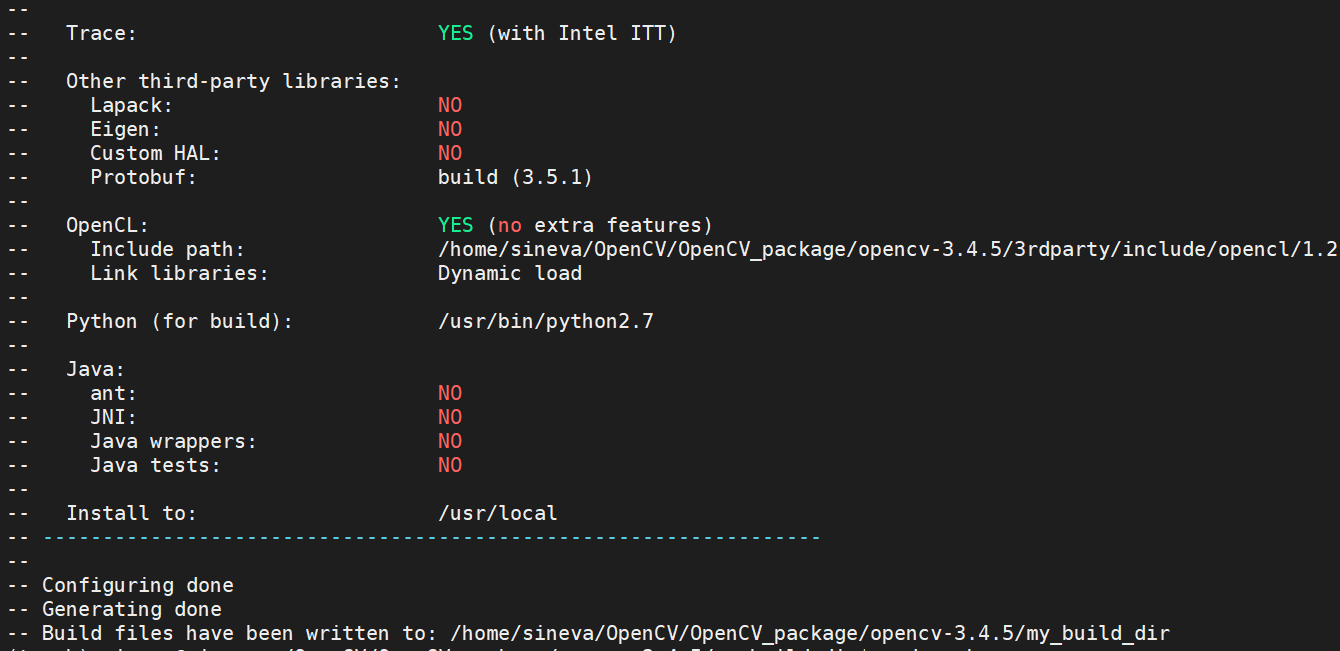Click the red NO beside Eigen

pyautogui.click(x=450, y=129)
